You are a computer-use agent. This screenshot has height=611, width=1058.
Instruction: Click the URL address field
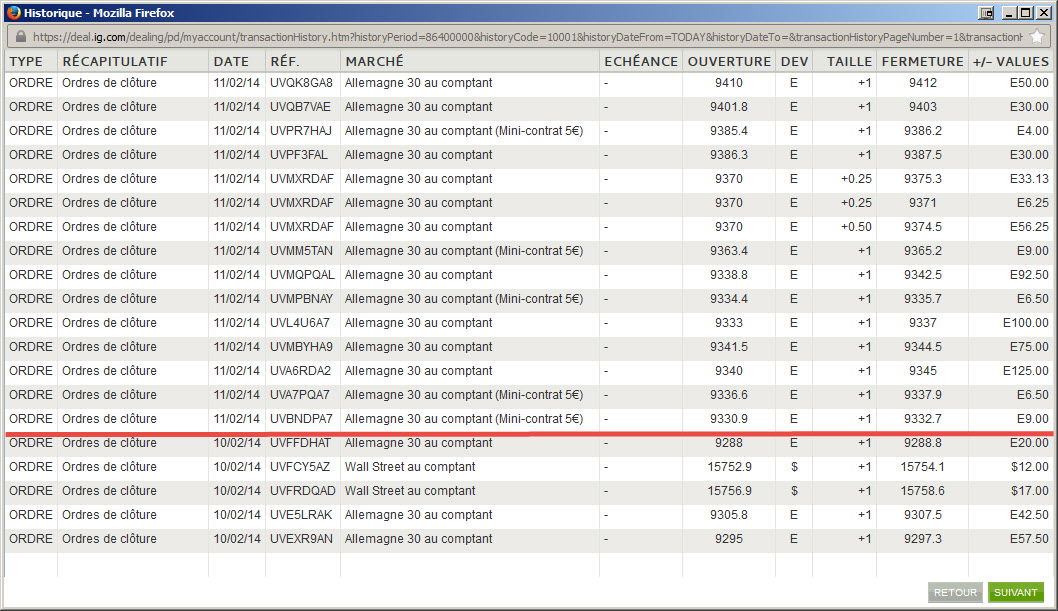tap(526, 37)
